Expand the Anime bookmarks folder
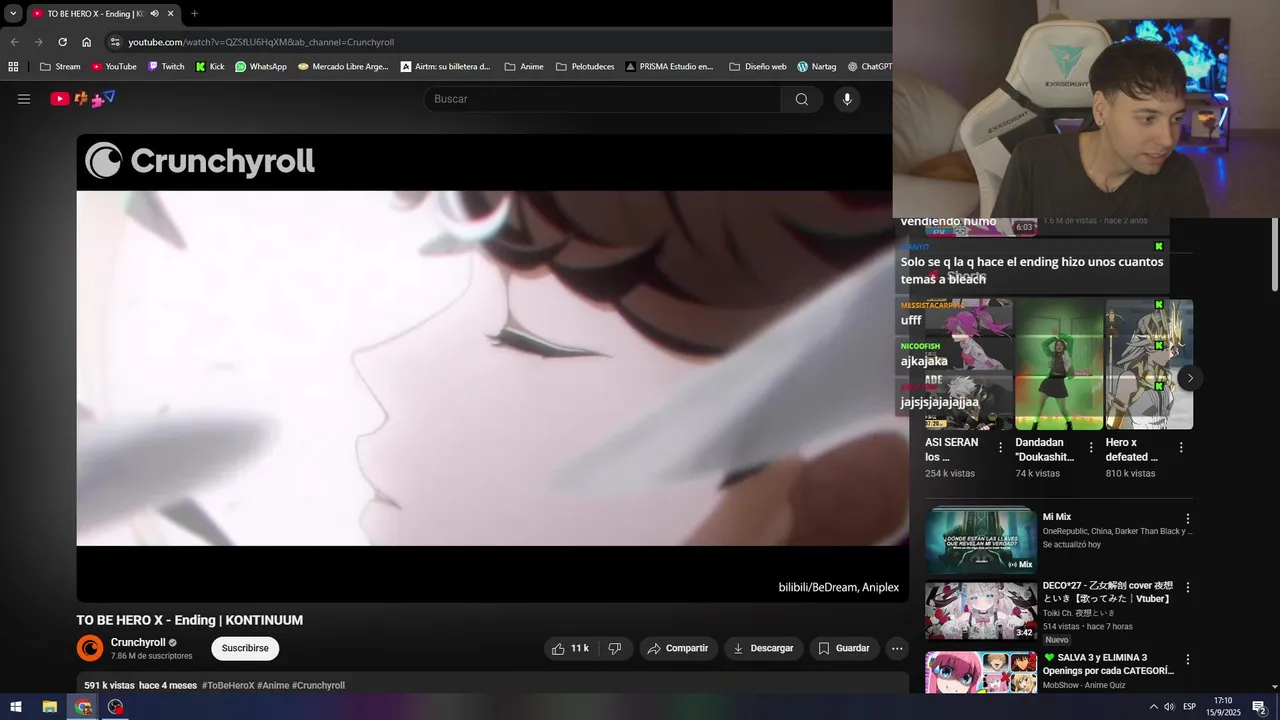Screen dimensions: 1280x720 [x=524, y=67]
